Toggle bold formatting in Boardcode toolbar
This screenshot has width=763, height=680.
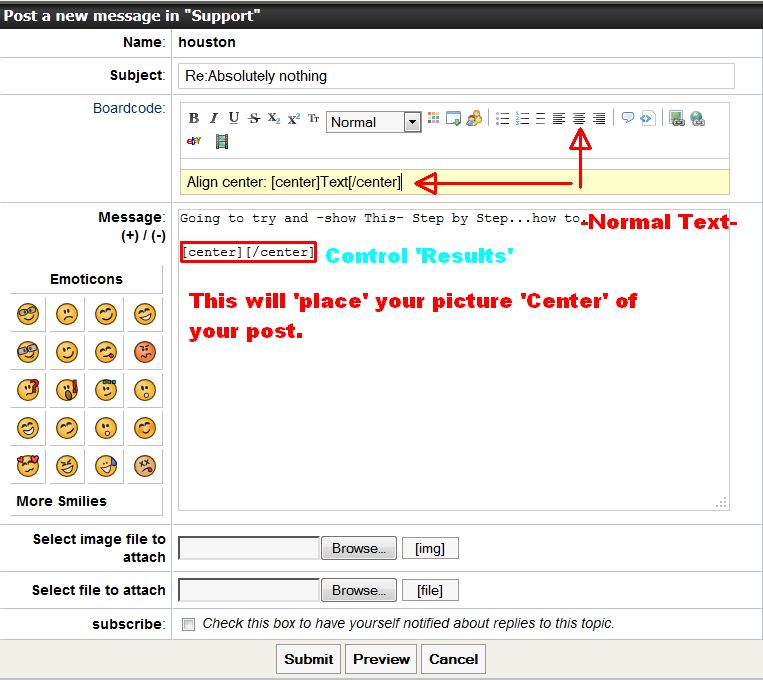194,118
